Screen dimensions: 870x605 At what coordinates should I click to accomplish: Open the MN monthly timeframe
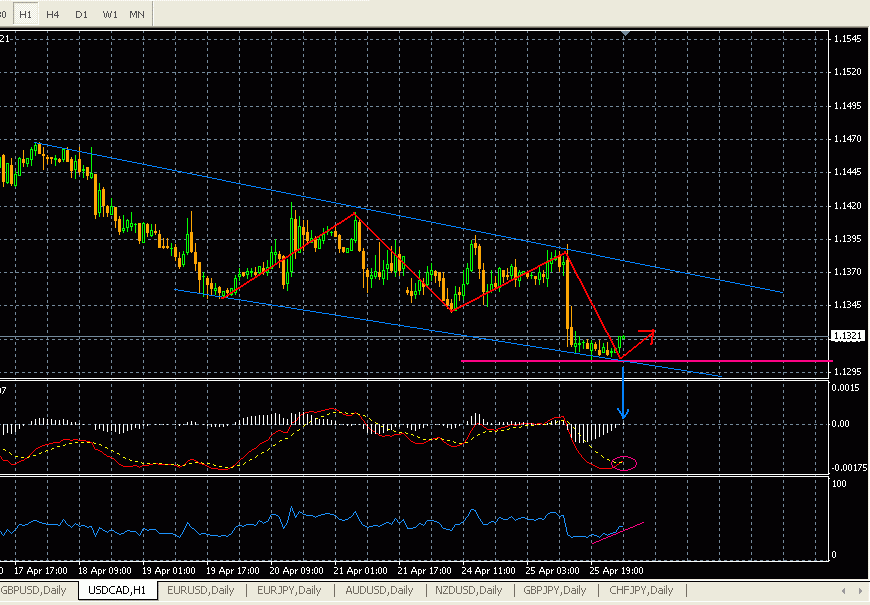138,14
